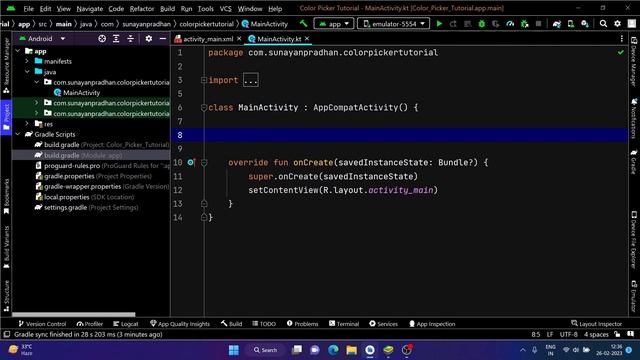Open Project panel options gear icon
640x360 pixels.
[x=149, y=38]
